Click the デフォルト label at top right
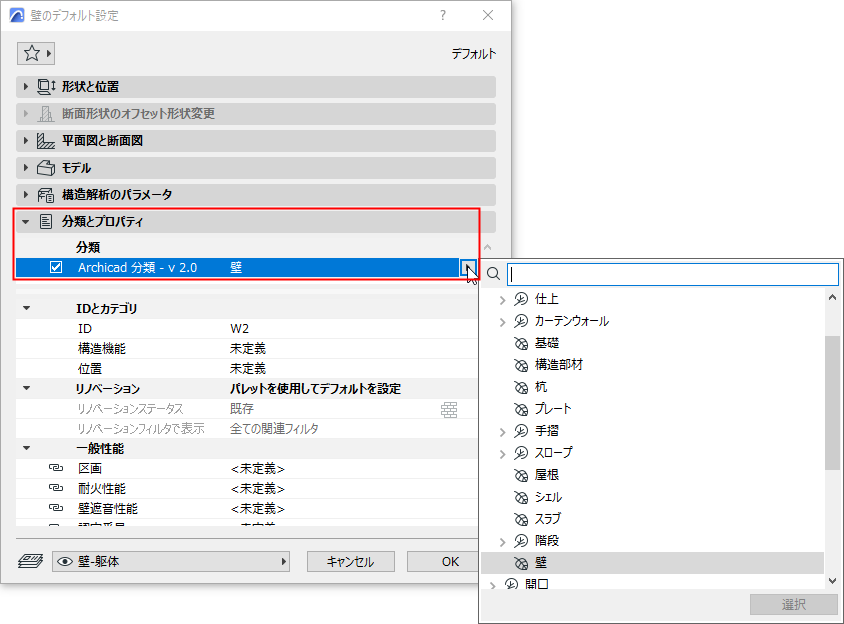The image size is (844, 624). tap(474, 54)
